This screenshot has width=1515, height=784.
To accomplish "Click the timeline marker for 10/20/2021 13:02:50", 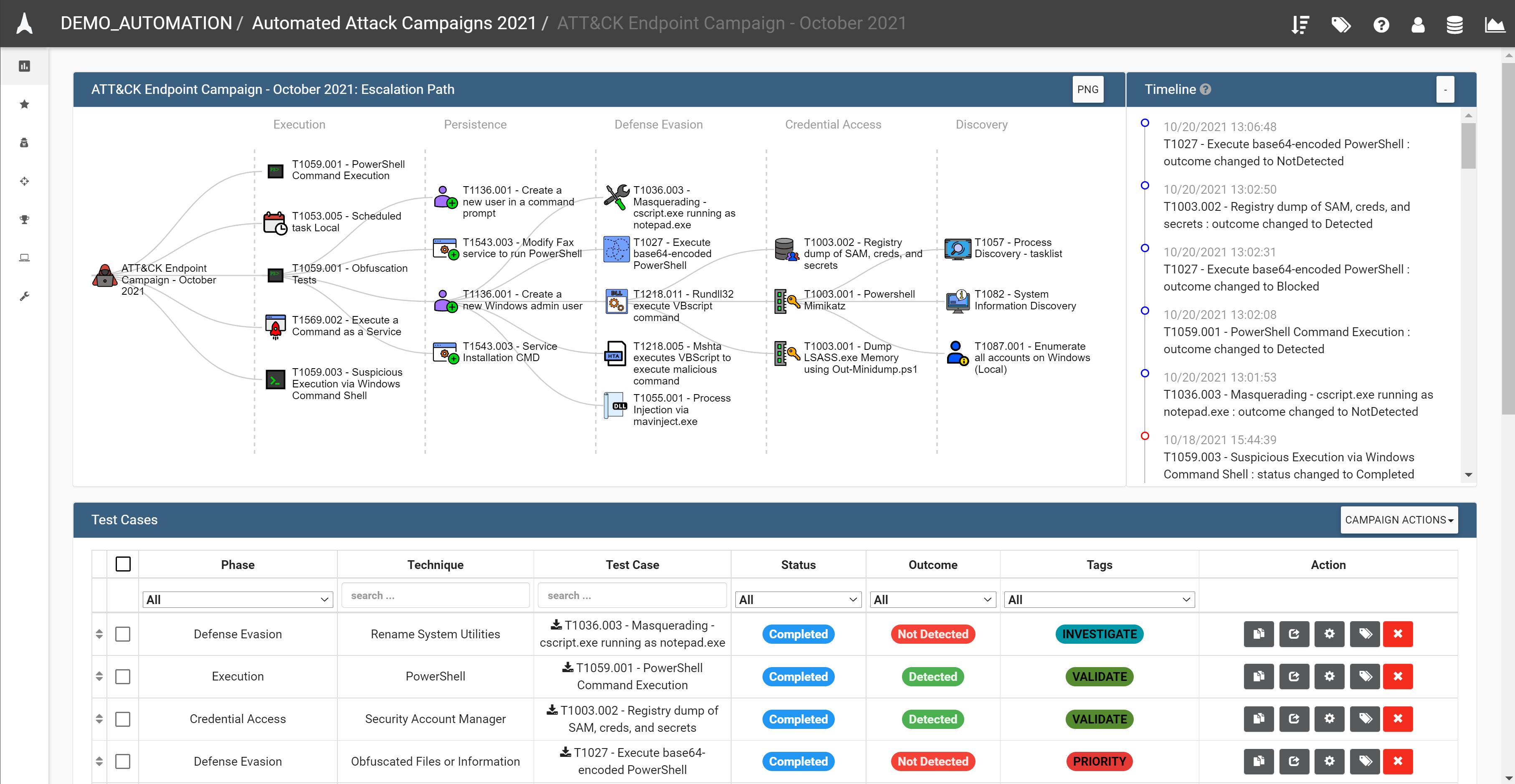I will (1145, 185).
